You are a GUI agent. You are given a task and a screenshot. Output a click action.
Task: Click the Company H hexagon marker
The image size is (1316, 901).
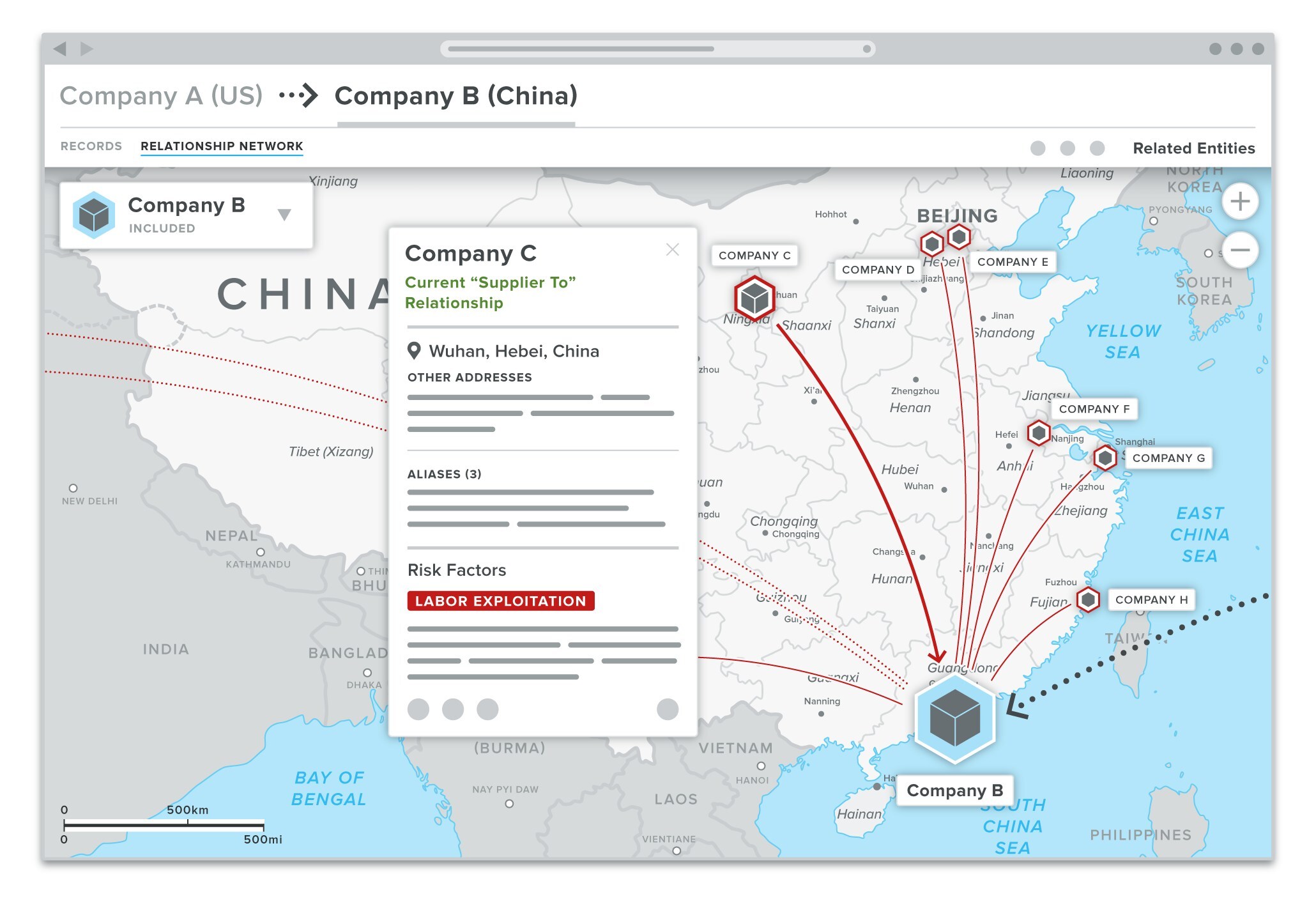point(1087,599)
